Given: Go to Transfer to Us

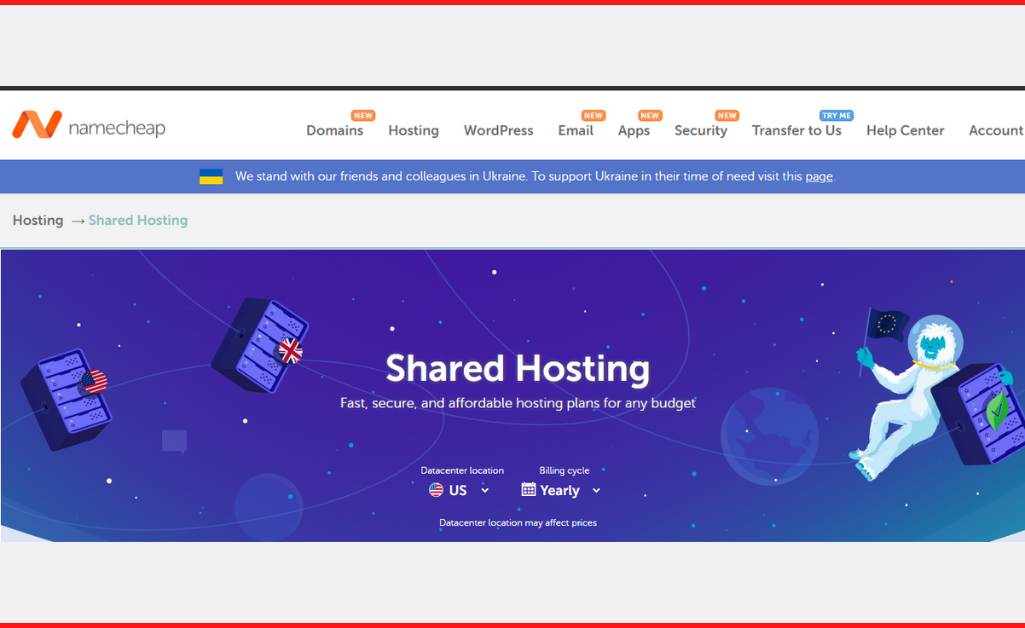Looking at the screenshot, I should point(796,131).
